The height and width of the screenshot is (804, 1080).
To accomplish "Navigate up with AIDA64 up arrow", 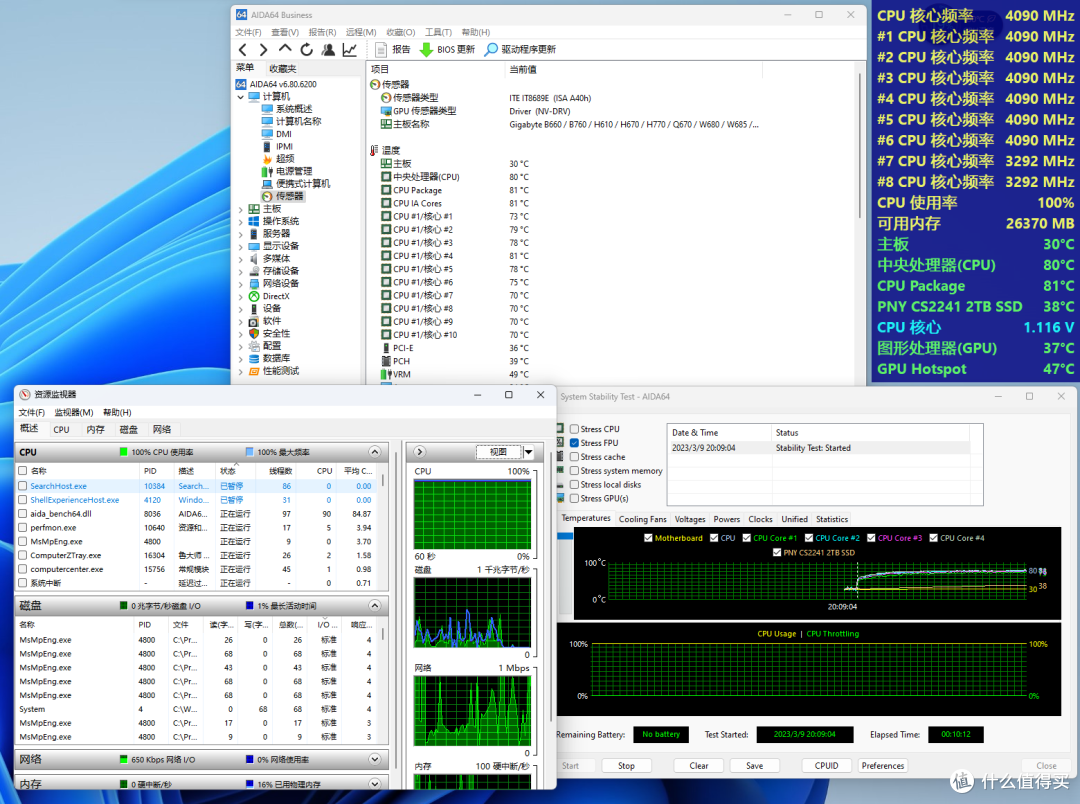I will [x=284, y=49].
